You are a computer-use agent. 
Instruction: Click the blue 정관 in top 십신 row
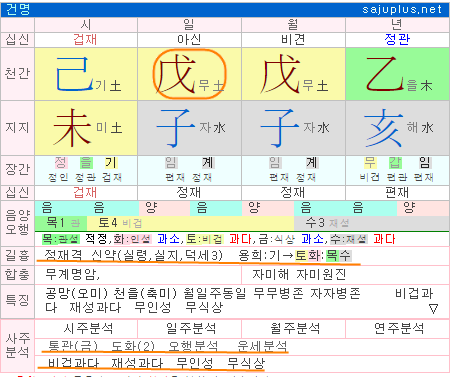tap(397, 39)
